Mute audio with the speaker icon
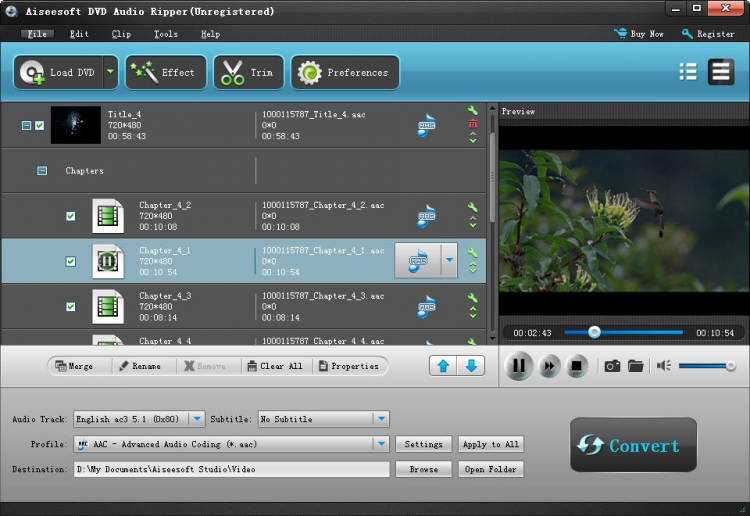750x516 pixels. [x=664, y=366]
